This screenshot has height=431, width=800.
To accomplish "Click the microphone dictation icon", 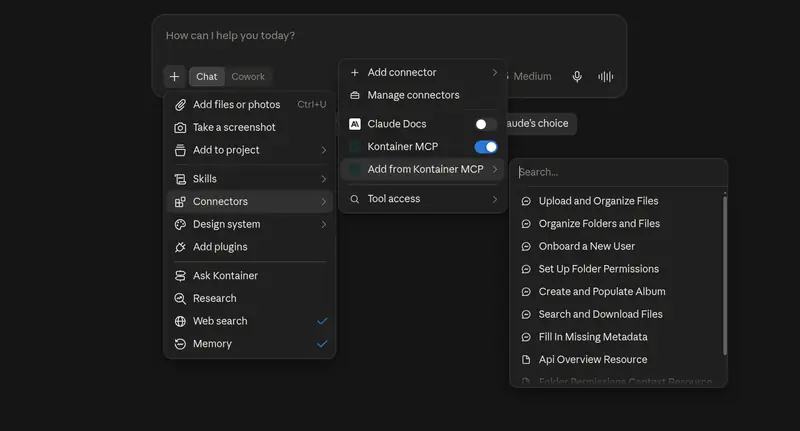I will coord(577,77).
